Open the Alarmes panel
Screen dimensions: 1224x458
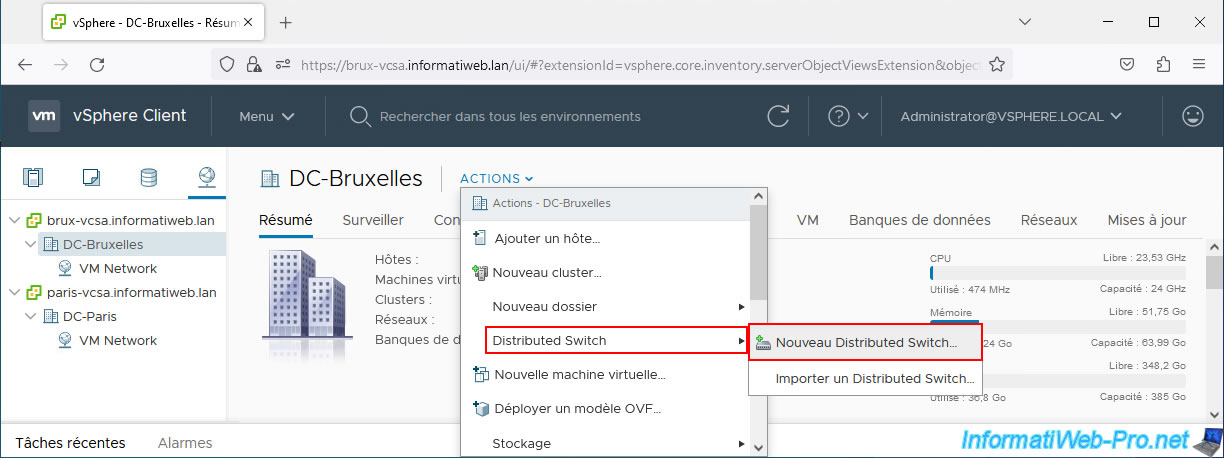(x=185, y=442)
